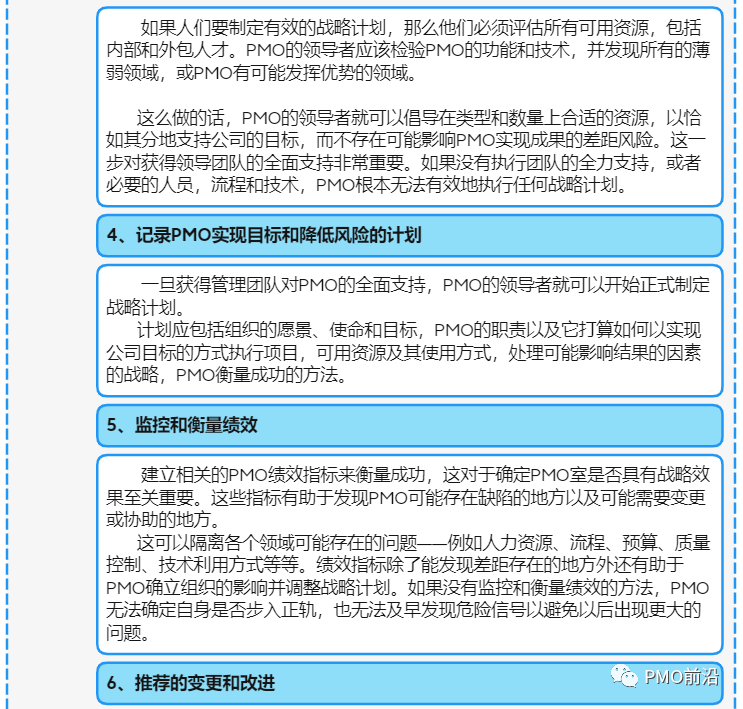
Task: Click paragraph starting with 一旦获得管理团队
Action: 408,296
